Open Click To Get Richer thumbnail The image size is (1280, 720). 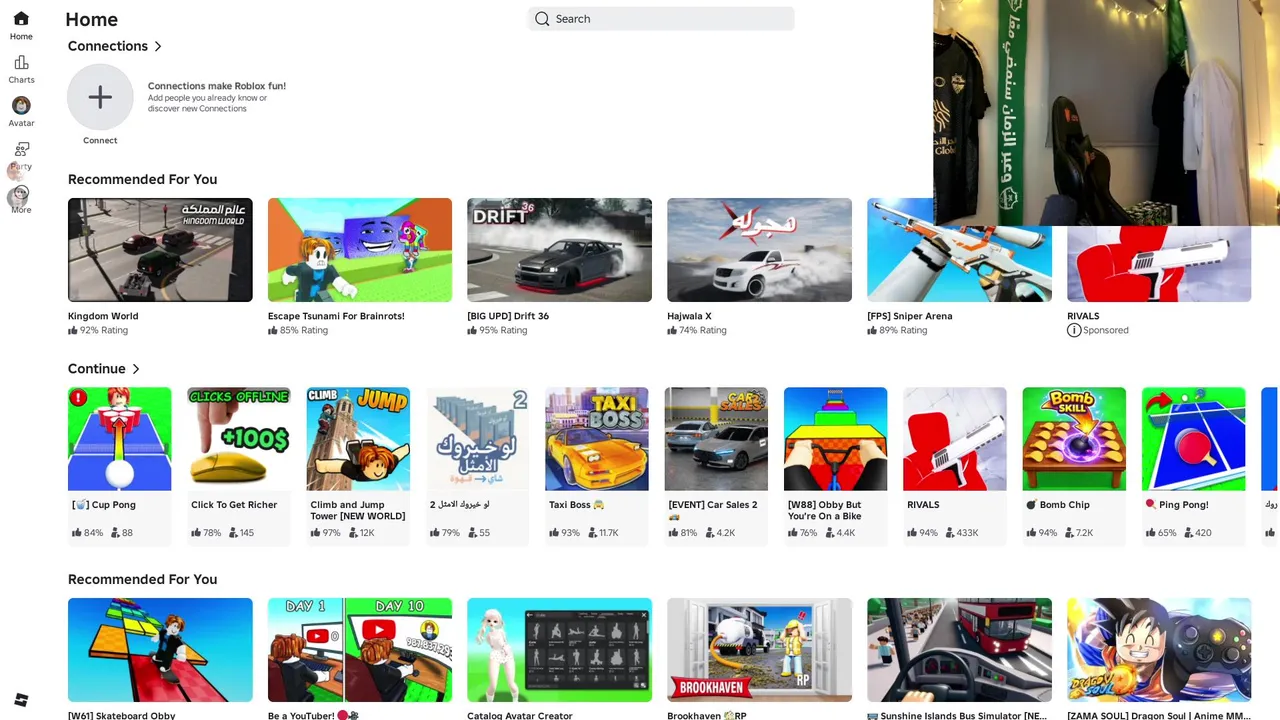click(239, 439)
